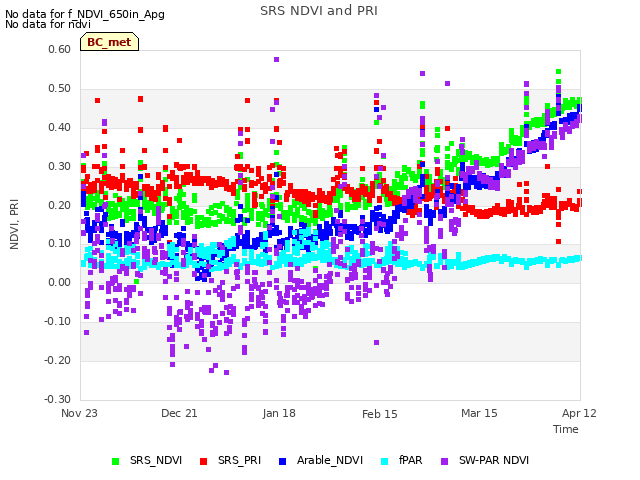Viewport: 640px width, 480px height.
Task: Click the 'No data for ndvi' message
Action: pyautogui.click(x=48, y=24)
